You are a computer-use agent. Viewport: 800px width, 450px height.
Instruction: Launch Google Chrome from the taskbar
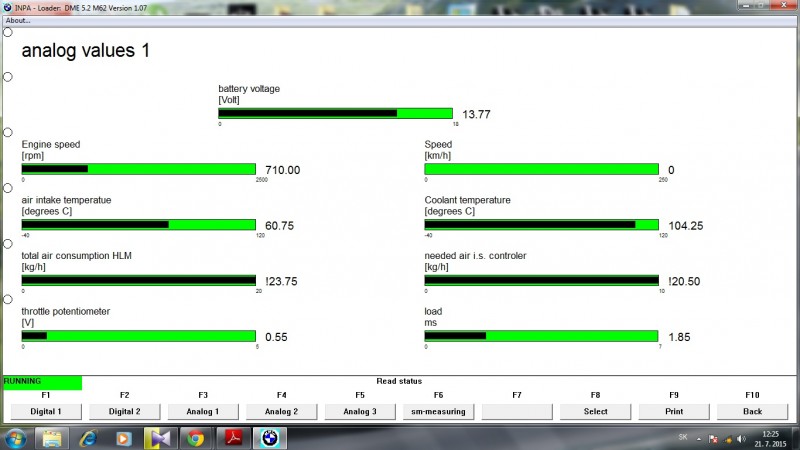click(x=195, y=439)
